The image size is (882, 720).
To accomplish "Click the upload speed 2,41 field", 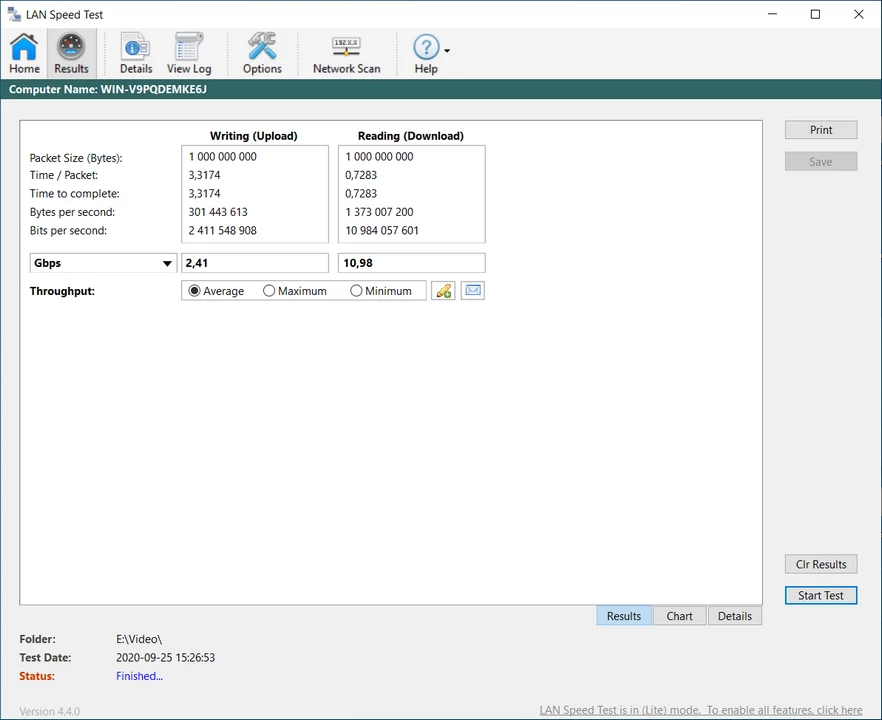I will point(255,263).
